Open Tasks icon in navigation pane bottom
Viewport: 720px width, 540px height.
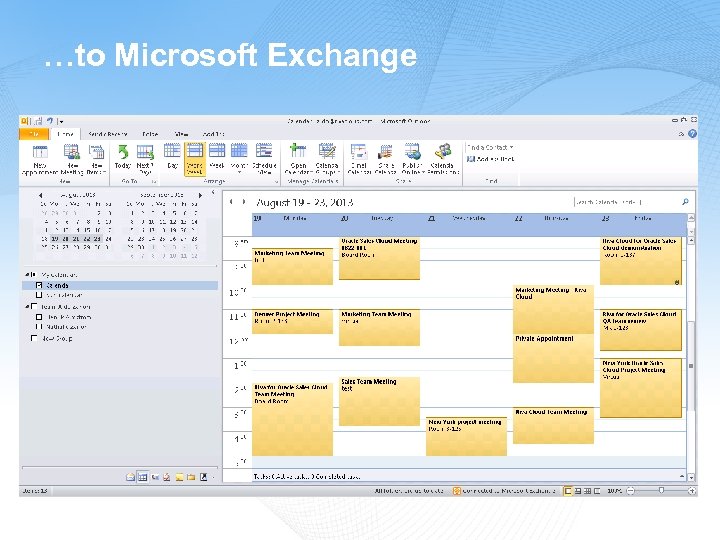(167, 478)
